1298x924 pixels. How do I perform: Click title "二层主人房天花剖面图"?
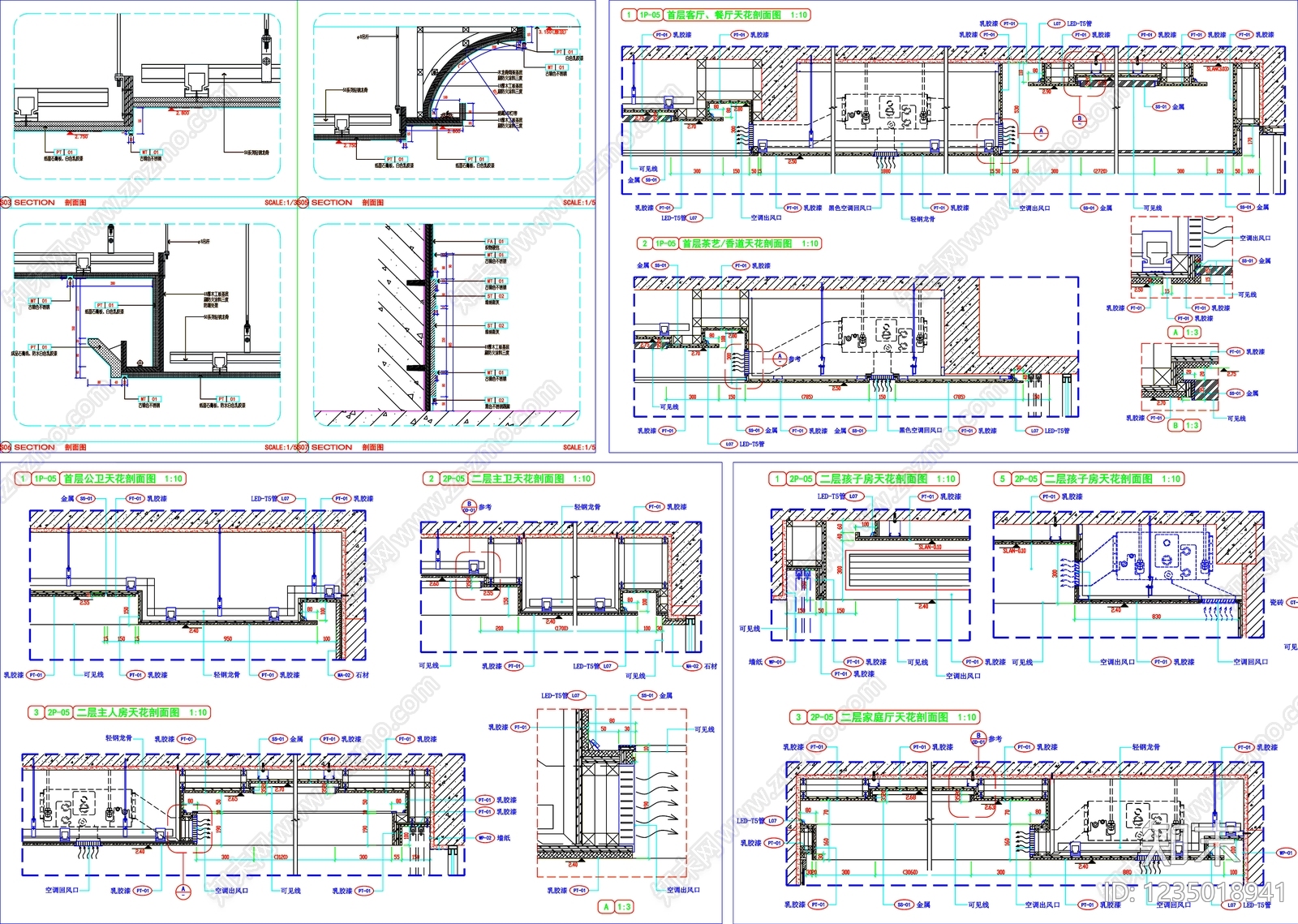click(128, 712)
